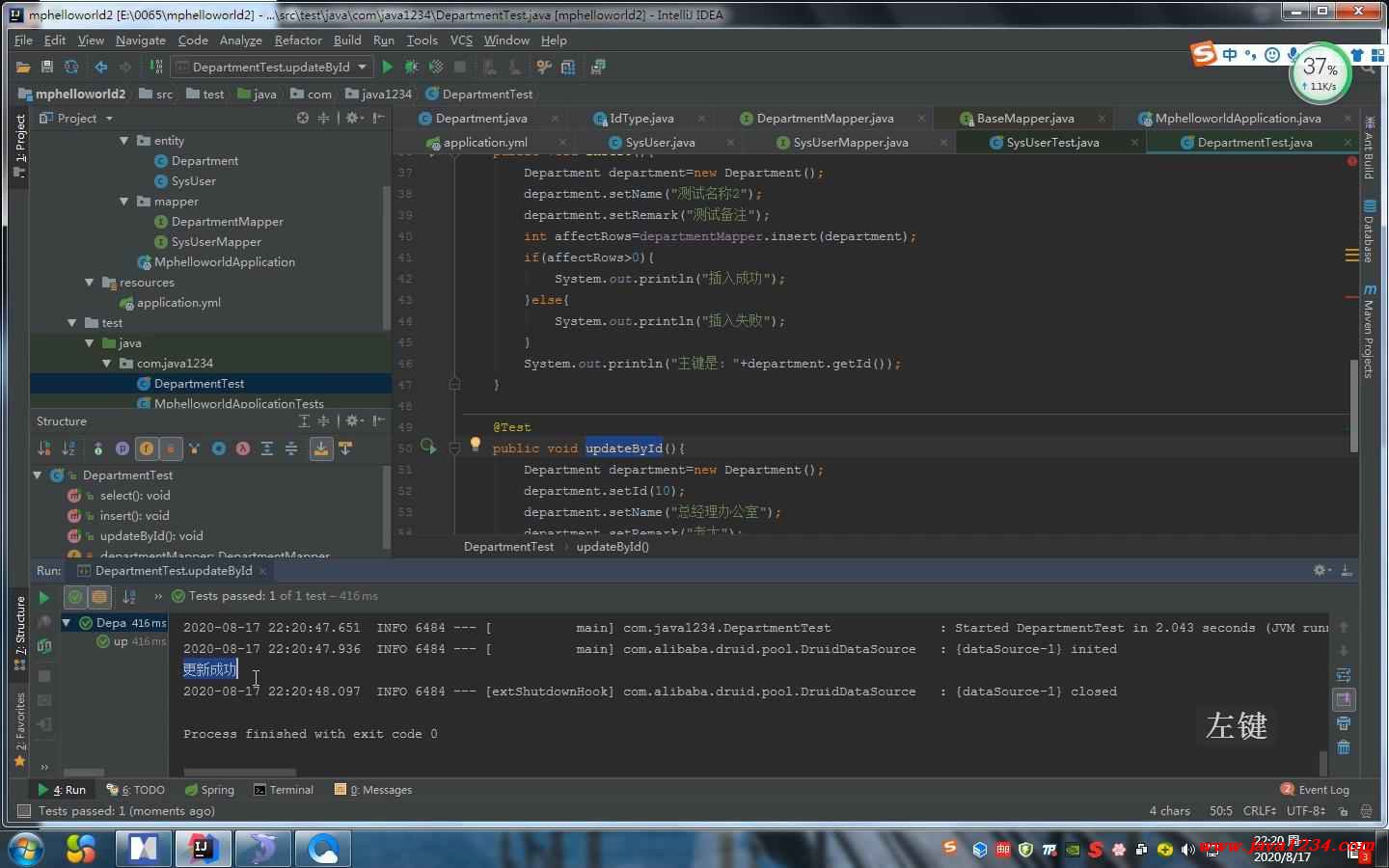Rerun tests with Run panel play icon

click(43, 598)
